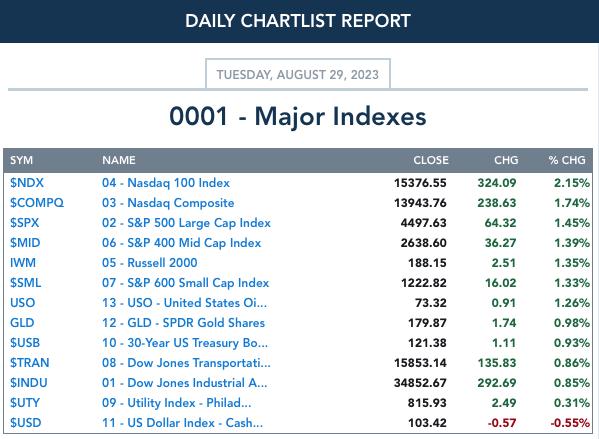Viewport: 599px width, 439px height.
Task: Open the $MID symbol link
Action: click(x=25, y=243)
